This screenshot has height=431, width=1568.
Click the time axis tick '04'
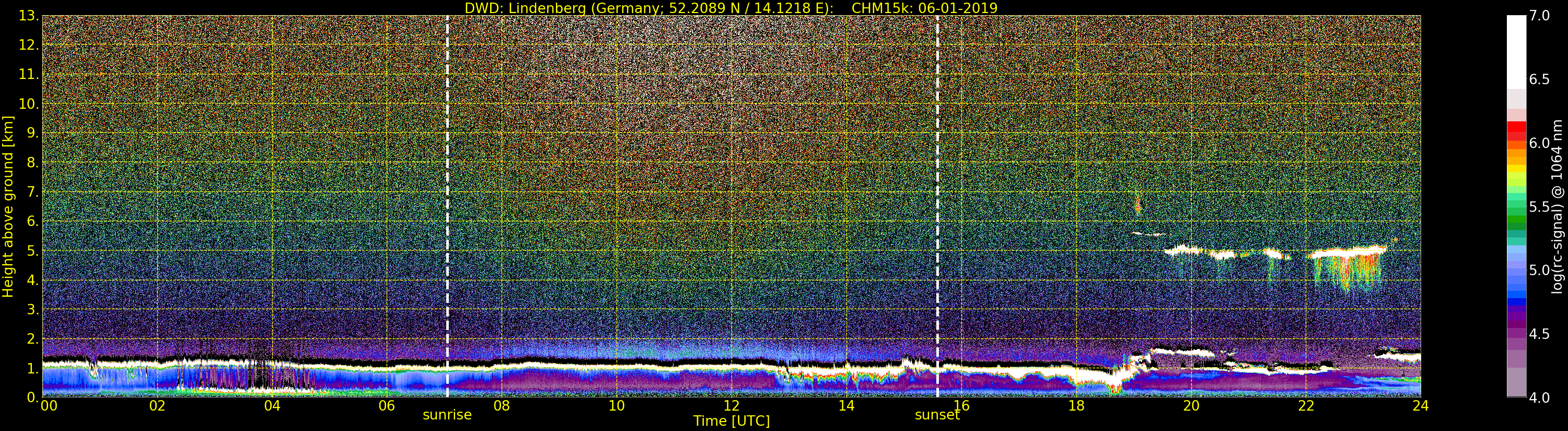(272, 405)
